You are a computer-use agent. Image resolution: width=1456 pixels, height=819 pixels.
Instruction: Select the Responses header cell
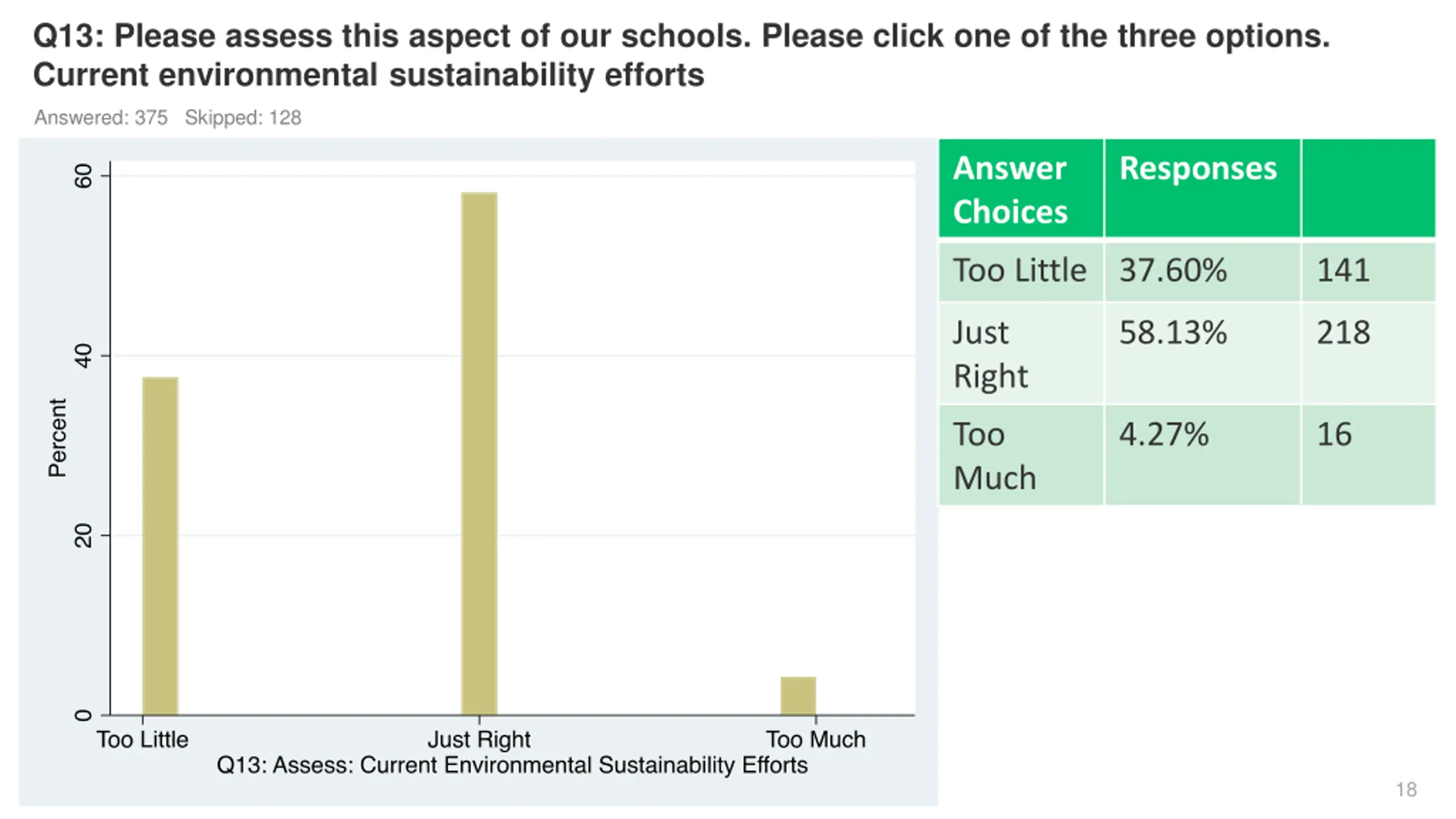point(1202,188)
